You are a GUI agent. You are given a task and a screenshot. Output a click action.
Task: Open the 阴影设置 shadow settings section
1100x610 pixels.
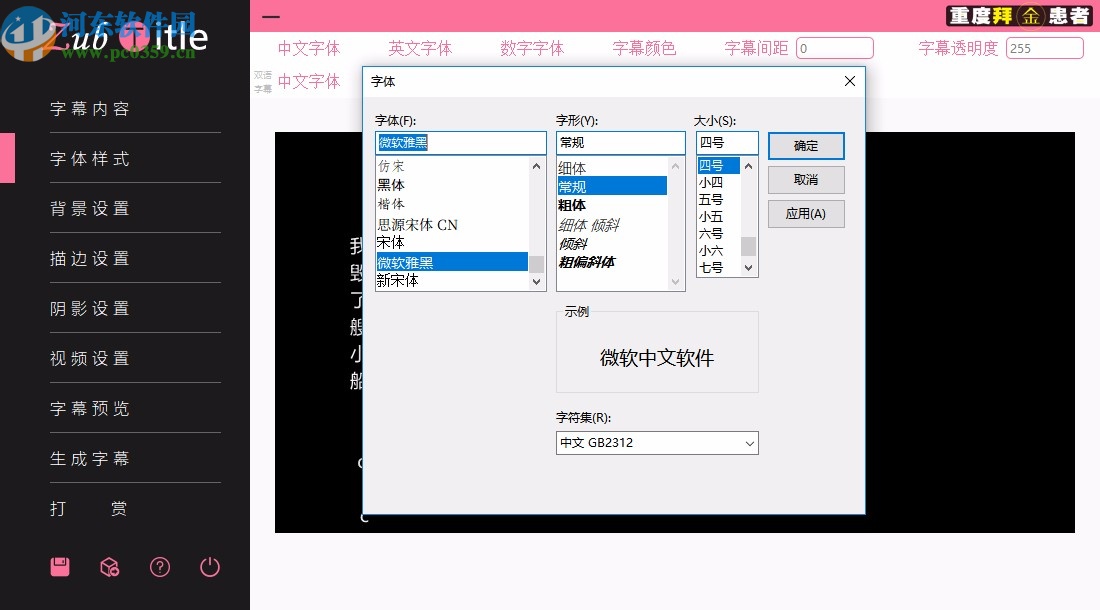[x=90, y=308]
